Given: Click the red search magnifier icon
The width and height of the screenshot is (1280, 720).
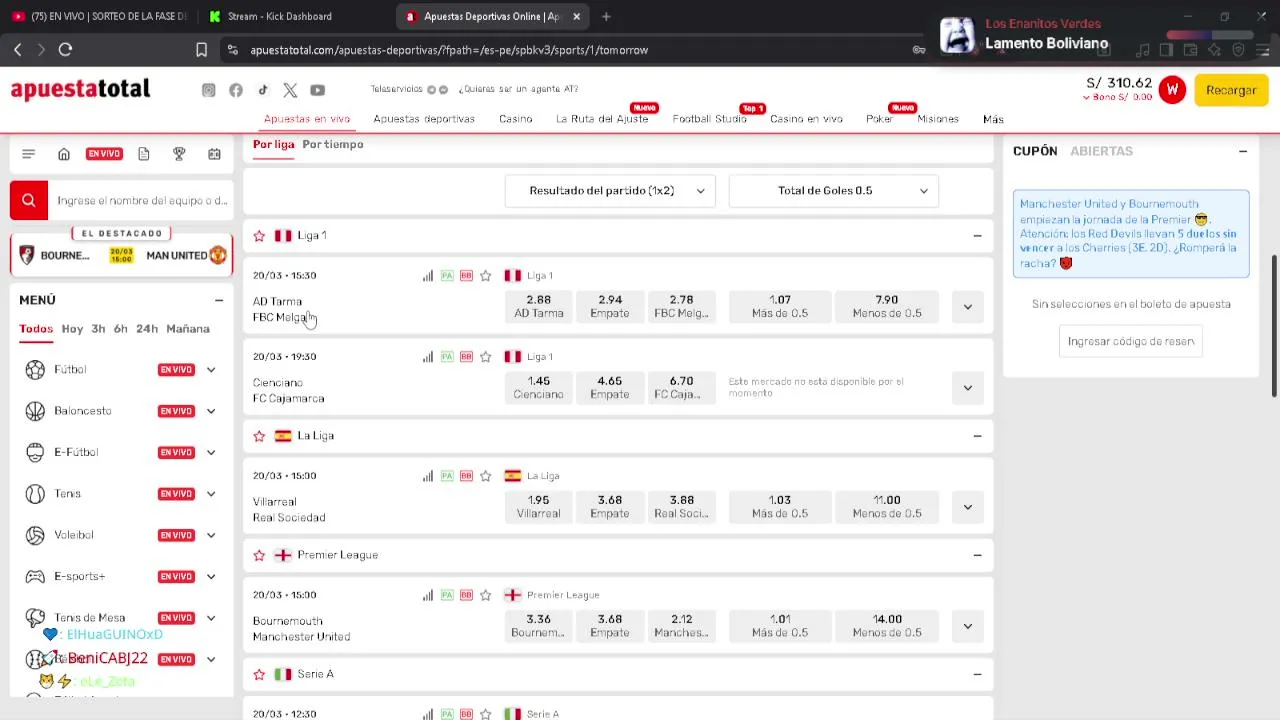Looking at the screenshot, I should 29,200.
